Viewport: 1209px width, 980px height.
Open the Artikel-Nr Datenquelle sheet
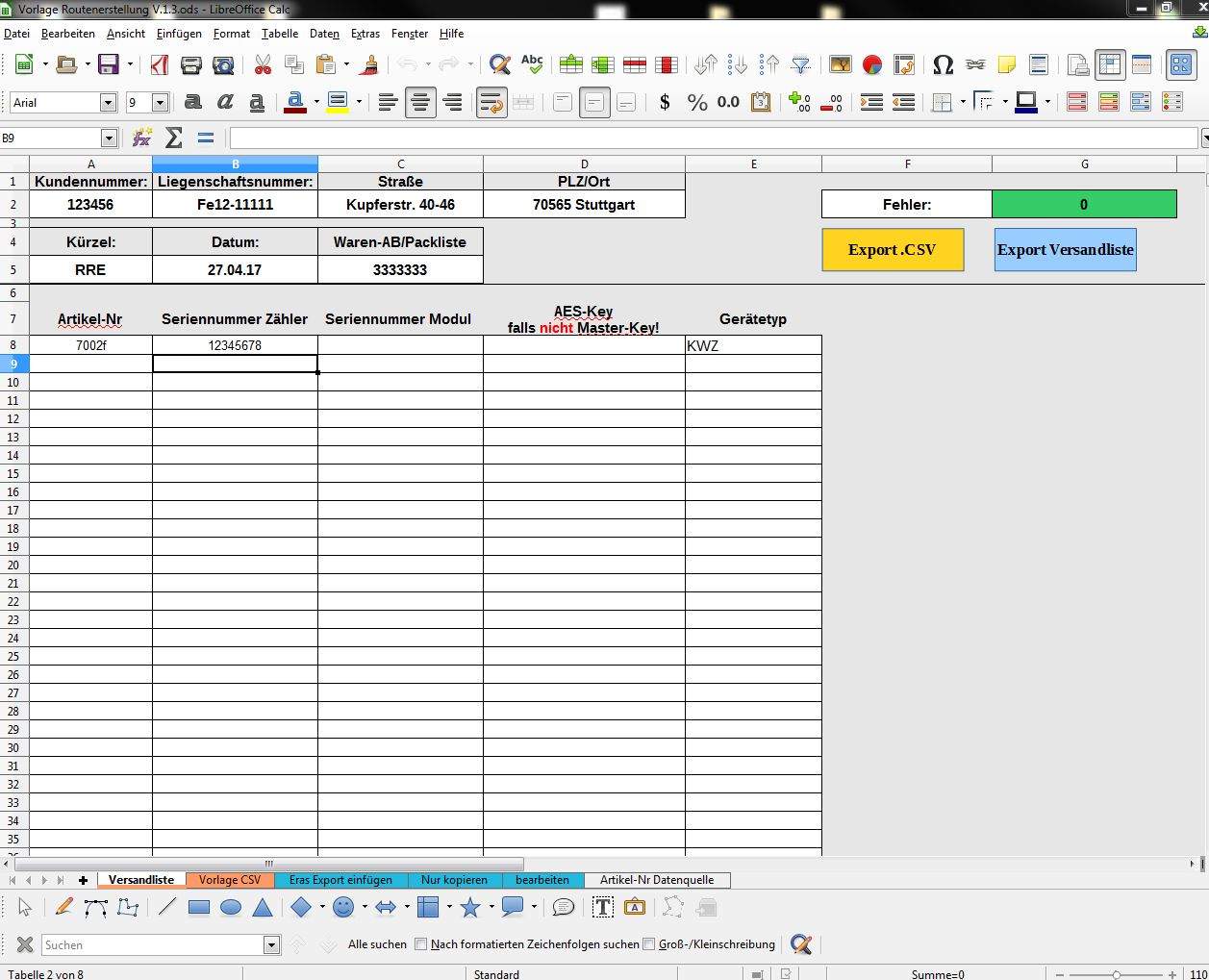(x=657, y=880)
